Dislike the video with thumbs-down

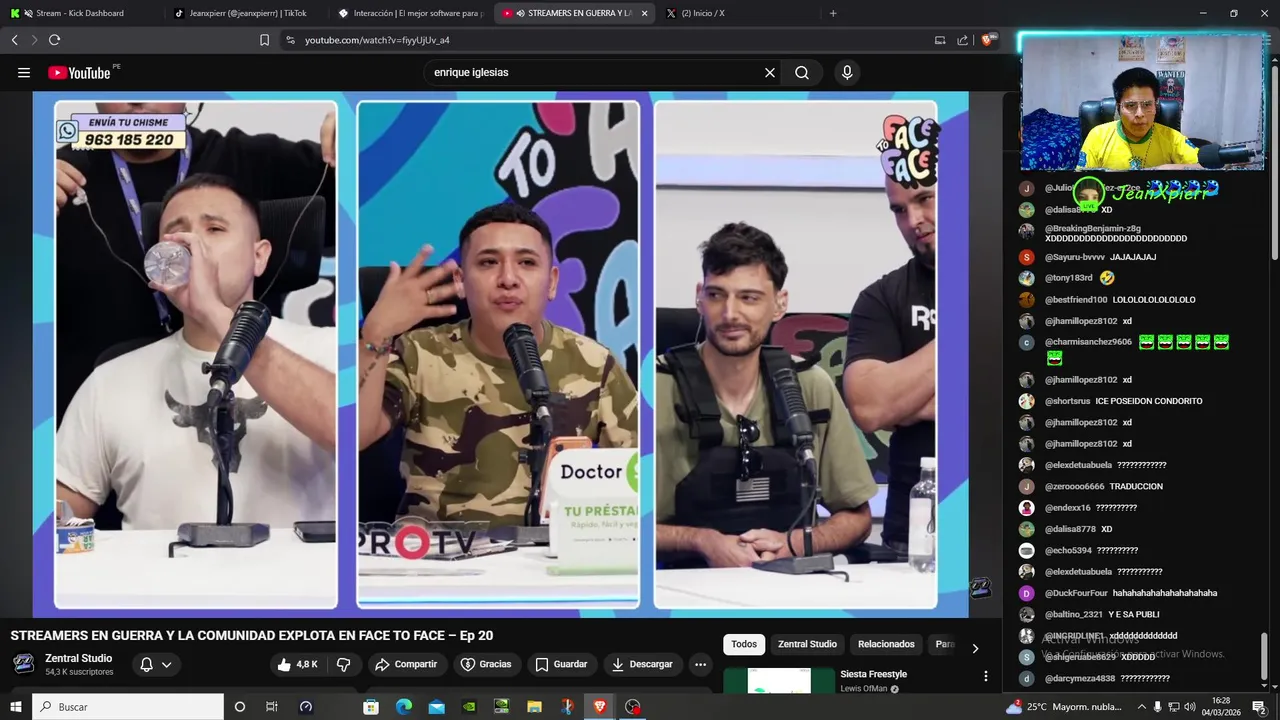point(343,664)
